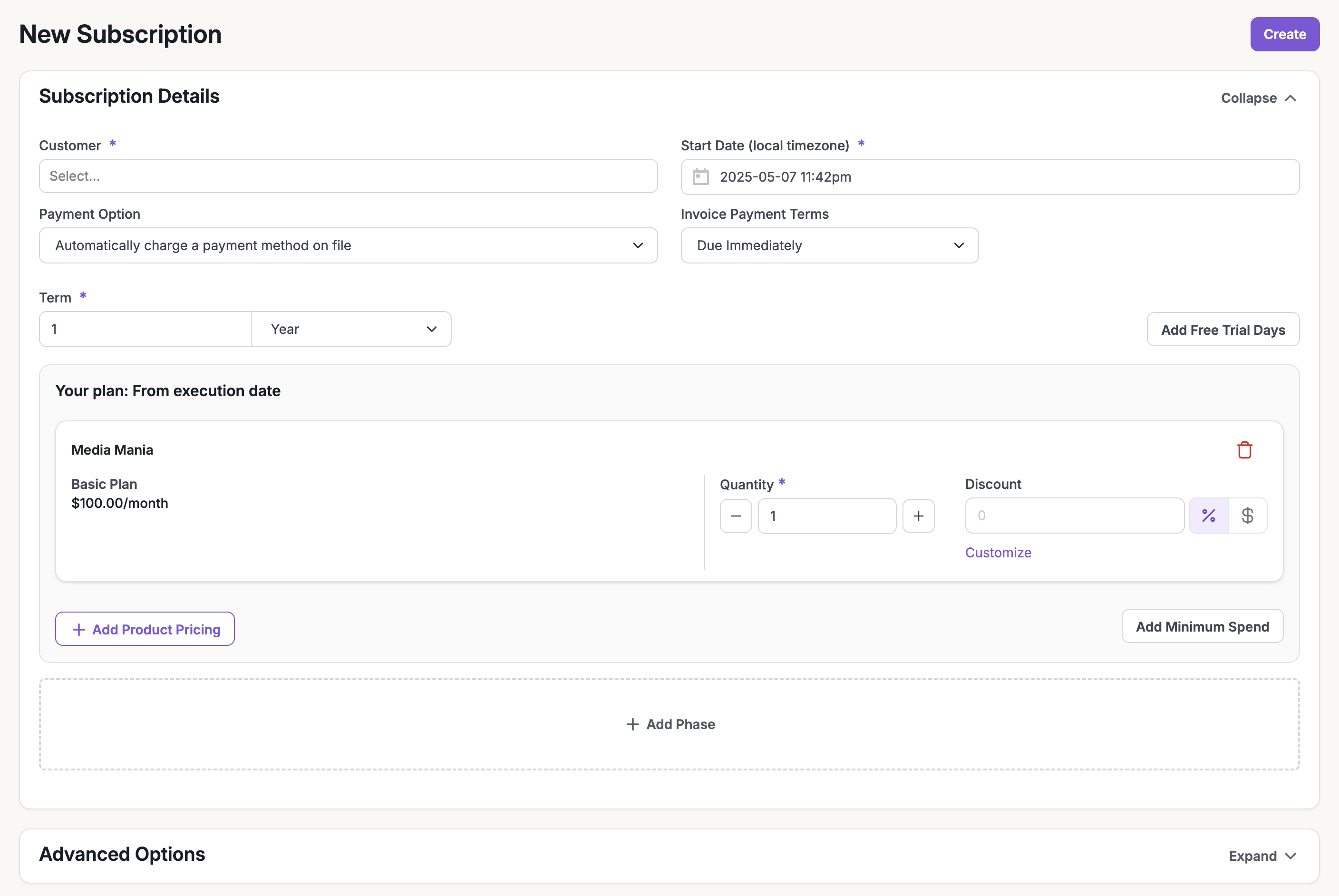Screen dimensions: 1339x896
Task: Open the Payment Option dropdown
Action: pos(348,245)
